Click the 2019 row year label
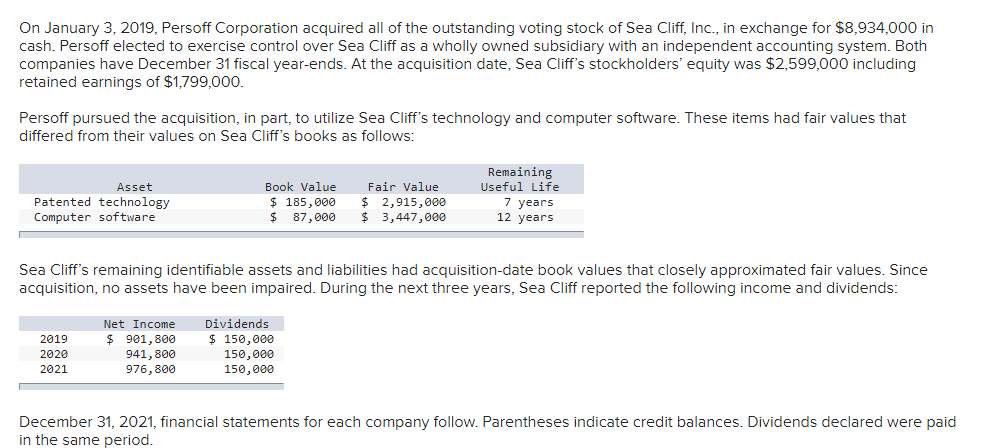The image size is (997, 448). pos(53,339)
